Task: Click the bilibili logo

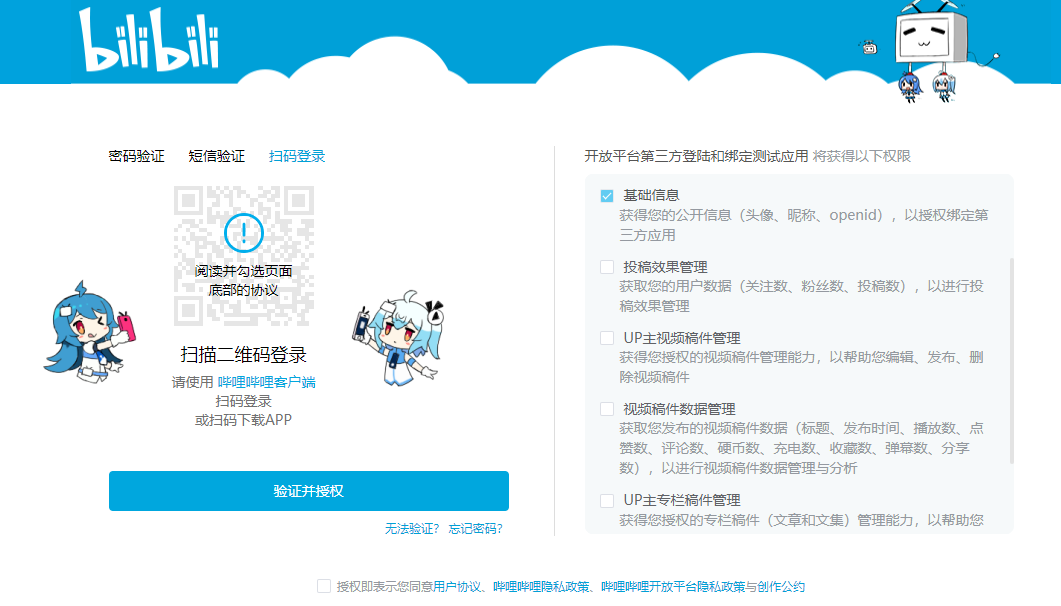Action: (x=150, y=39)
